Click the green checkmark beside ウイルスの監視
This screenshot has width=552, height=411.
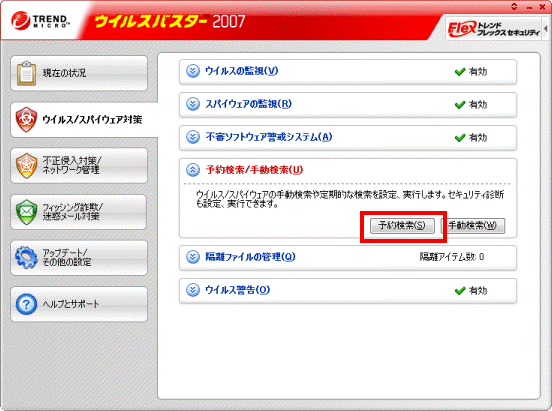pyautogui.click(x=460, y=72)
